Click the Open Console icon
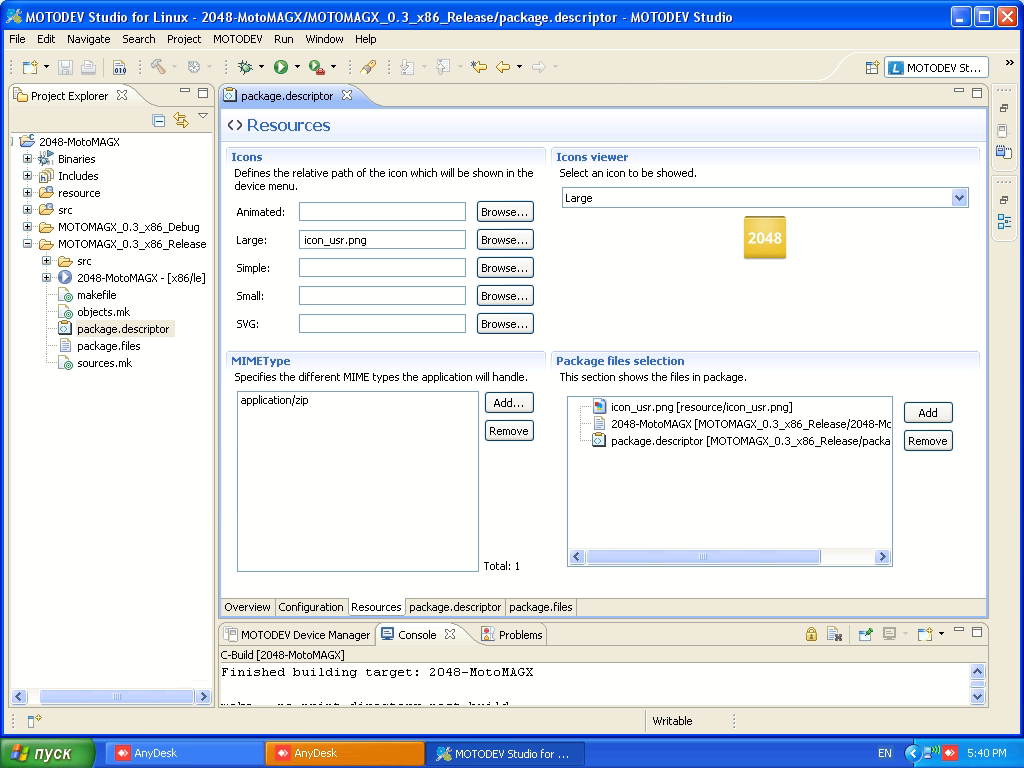Screen dimensions: 1024x768 tap(925, 634)
